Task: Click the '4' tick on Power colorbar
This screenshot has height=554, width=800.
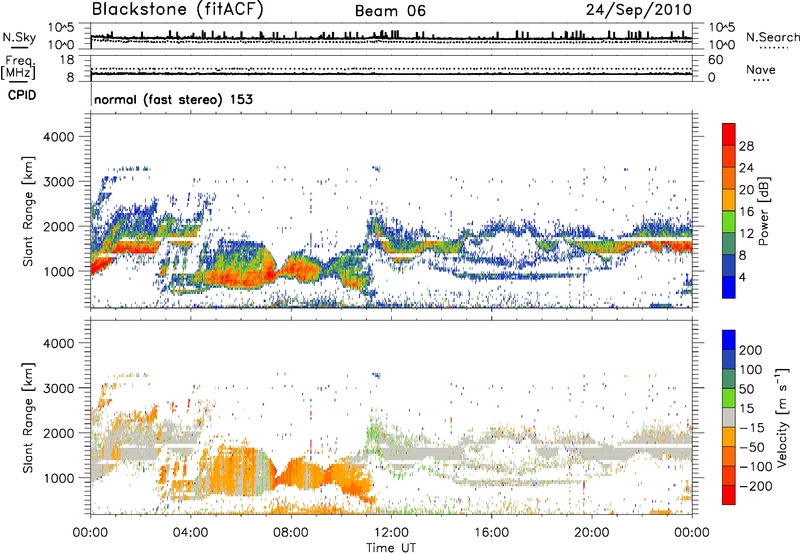Action: pos(742,277)
